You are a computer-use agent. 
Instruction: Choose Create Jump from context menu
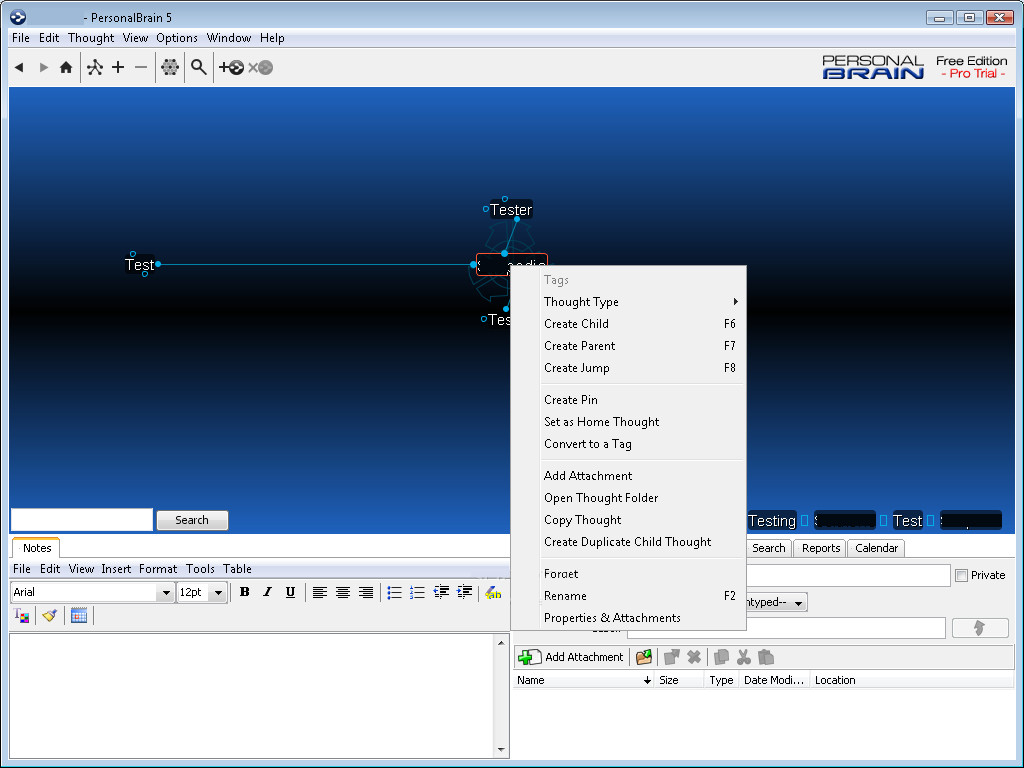(643, 368)
